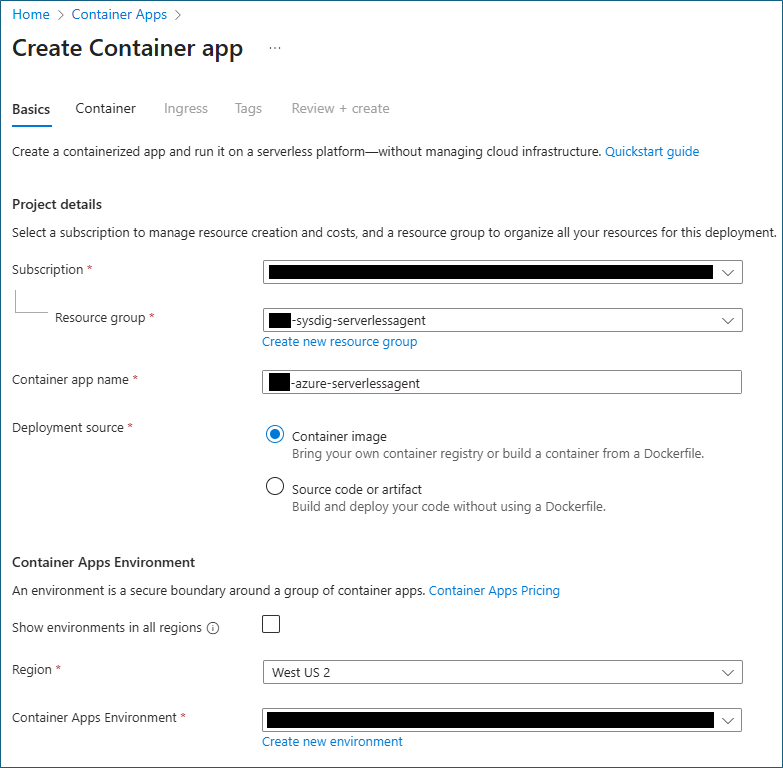Select the Basics tab

pyautogui.click(x=31, y=109)
